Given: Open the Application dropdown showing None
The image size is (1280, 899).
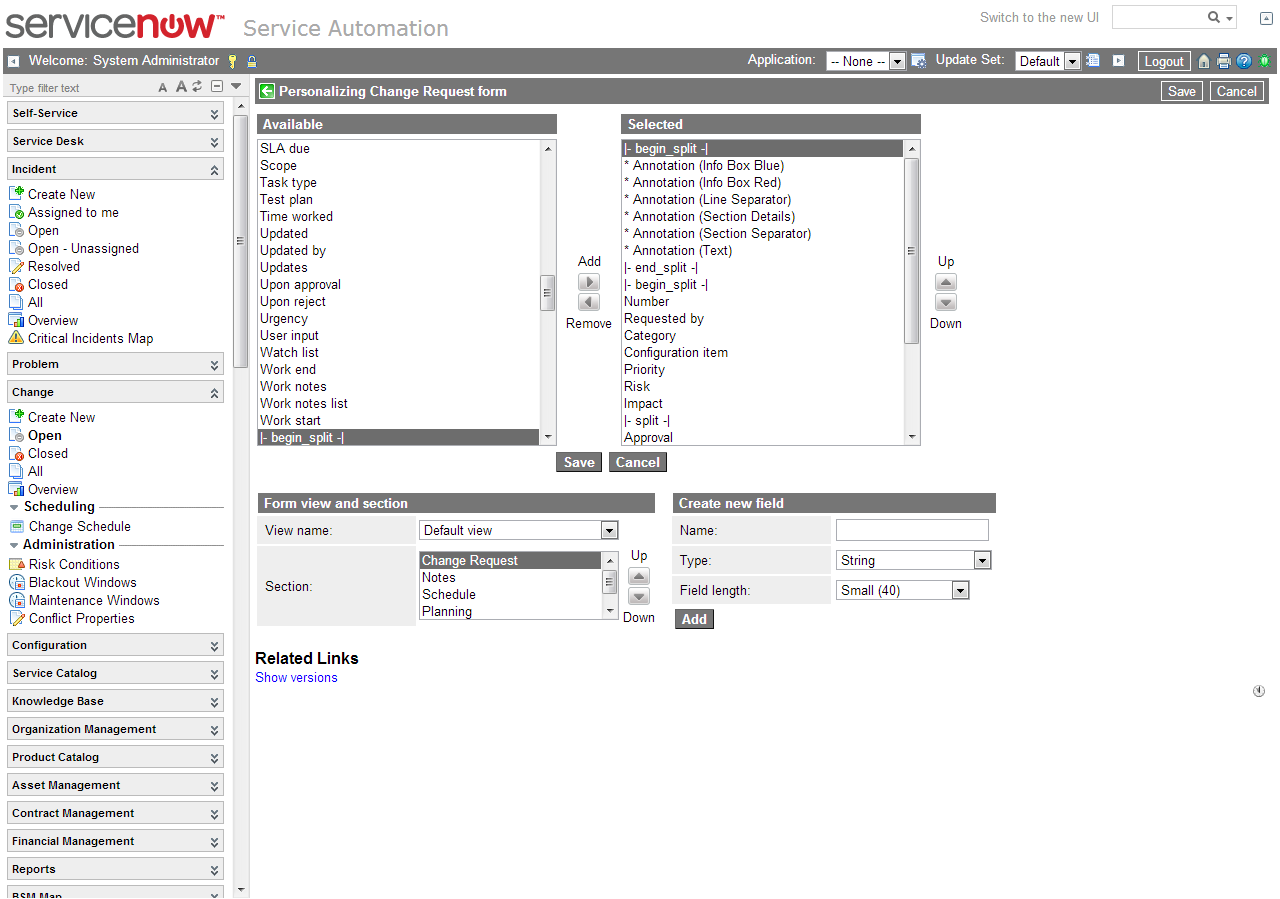Looking at the screenshot, I should tap(896, 60).
